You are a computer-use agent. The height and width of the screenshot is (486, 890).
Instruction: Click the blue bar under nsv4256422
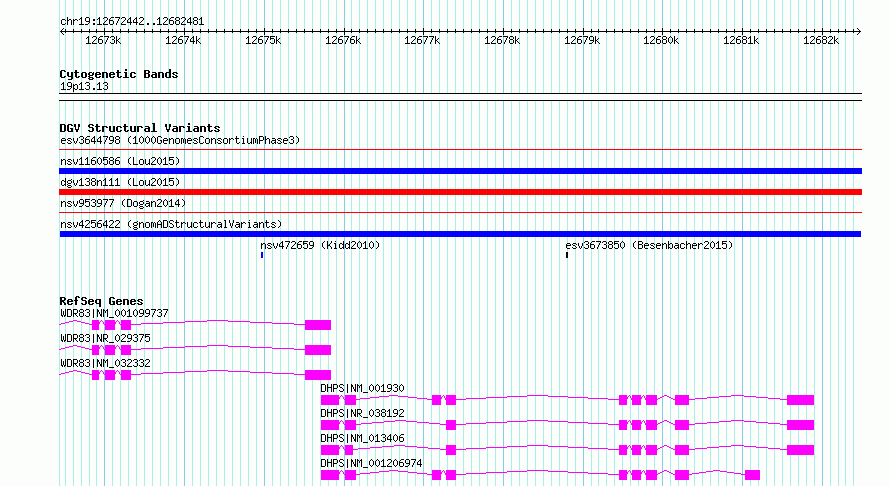pyautogui.click(x=460, y=234)
